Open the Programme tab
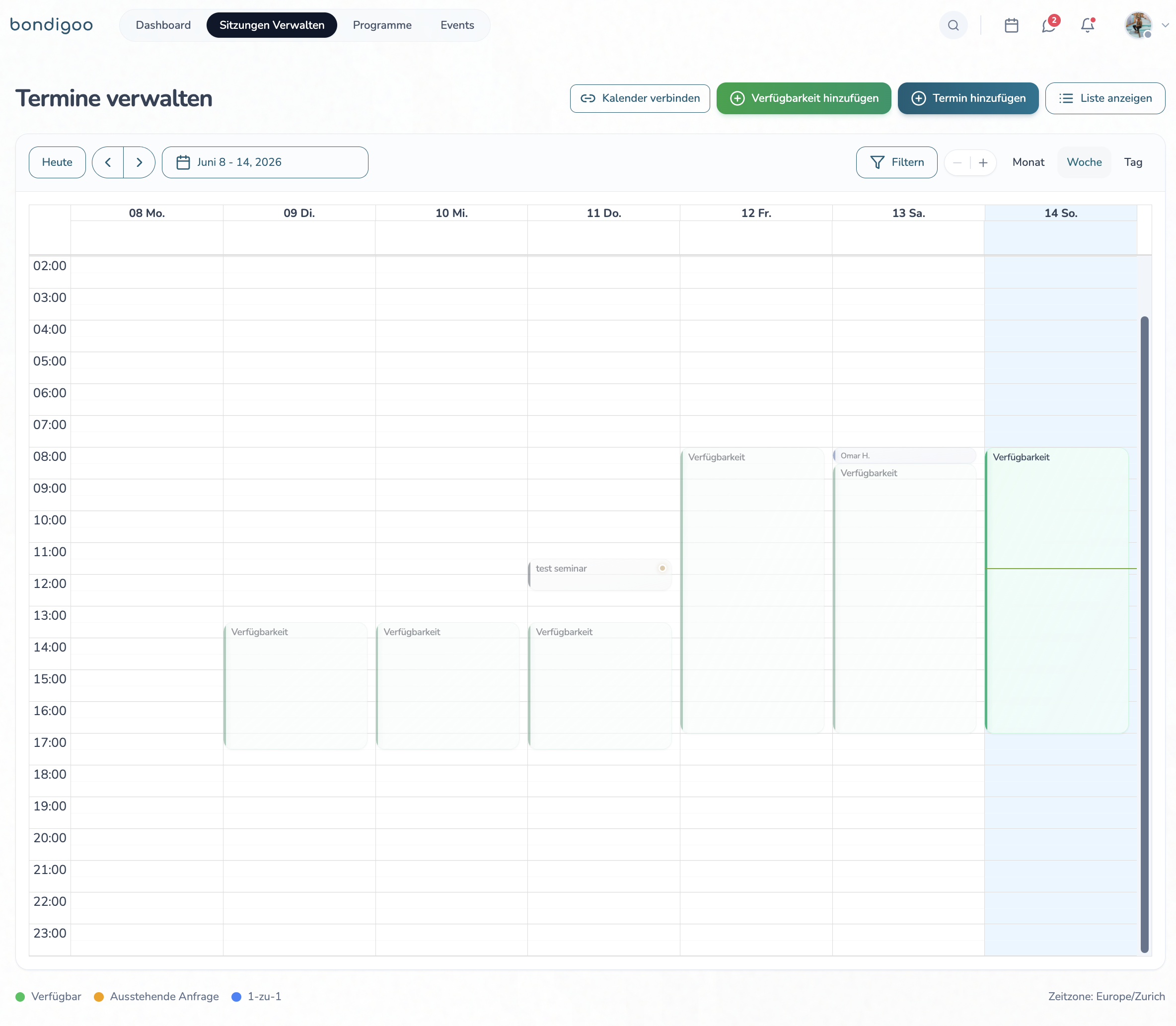The image size is (1176, 1026). pyautogui.click(x=382, y=25)
